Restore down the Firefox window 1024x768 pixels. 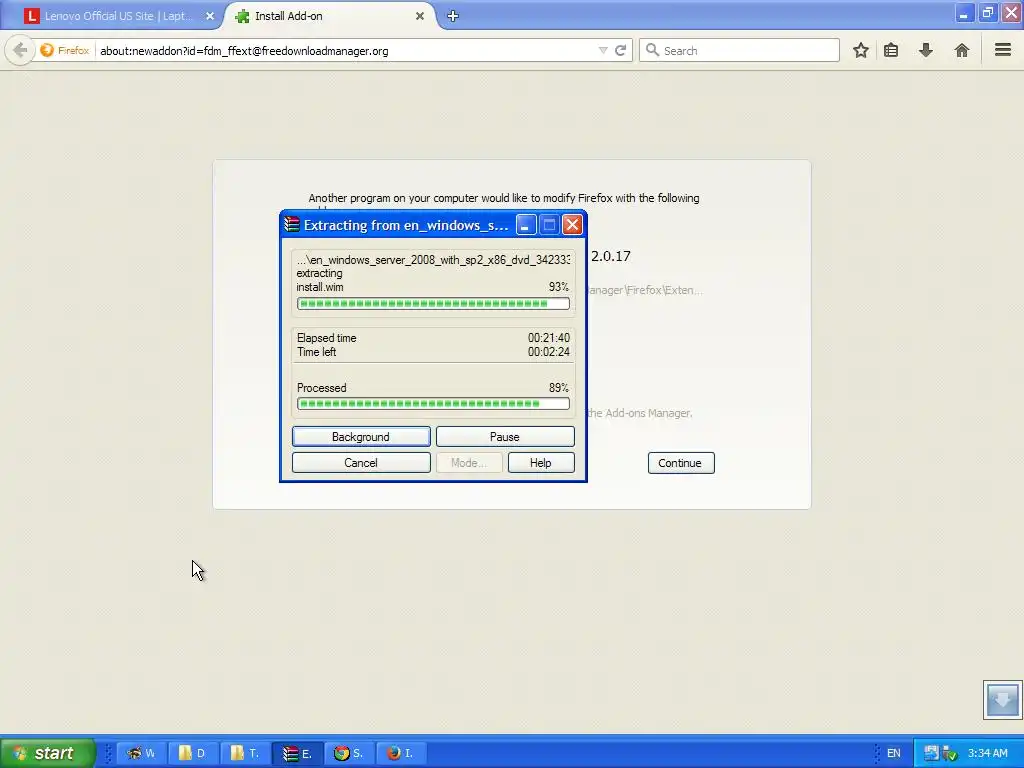point(988,13)
